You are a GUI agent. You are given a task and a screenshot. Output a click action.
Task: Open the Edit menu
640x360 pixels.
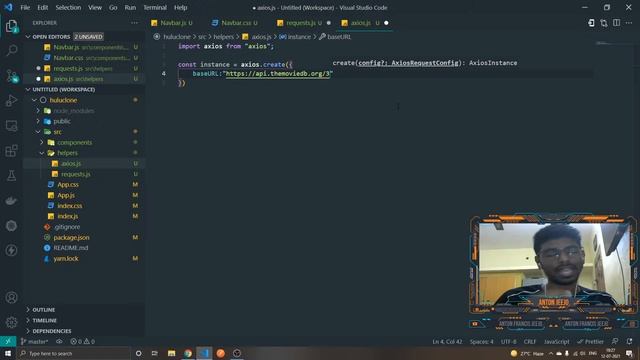[x=42, y=7]
